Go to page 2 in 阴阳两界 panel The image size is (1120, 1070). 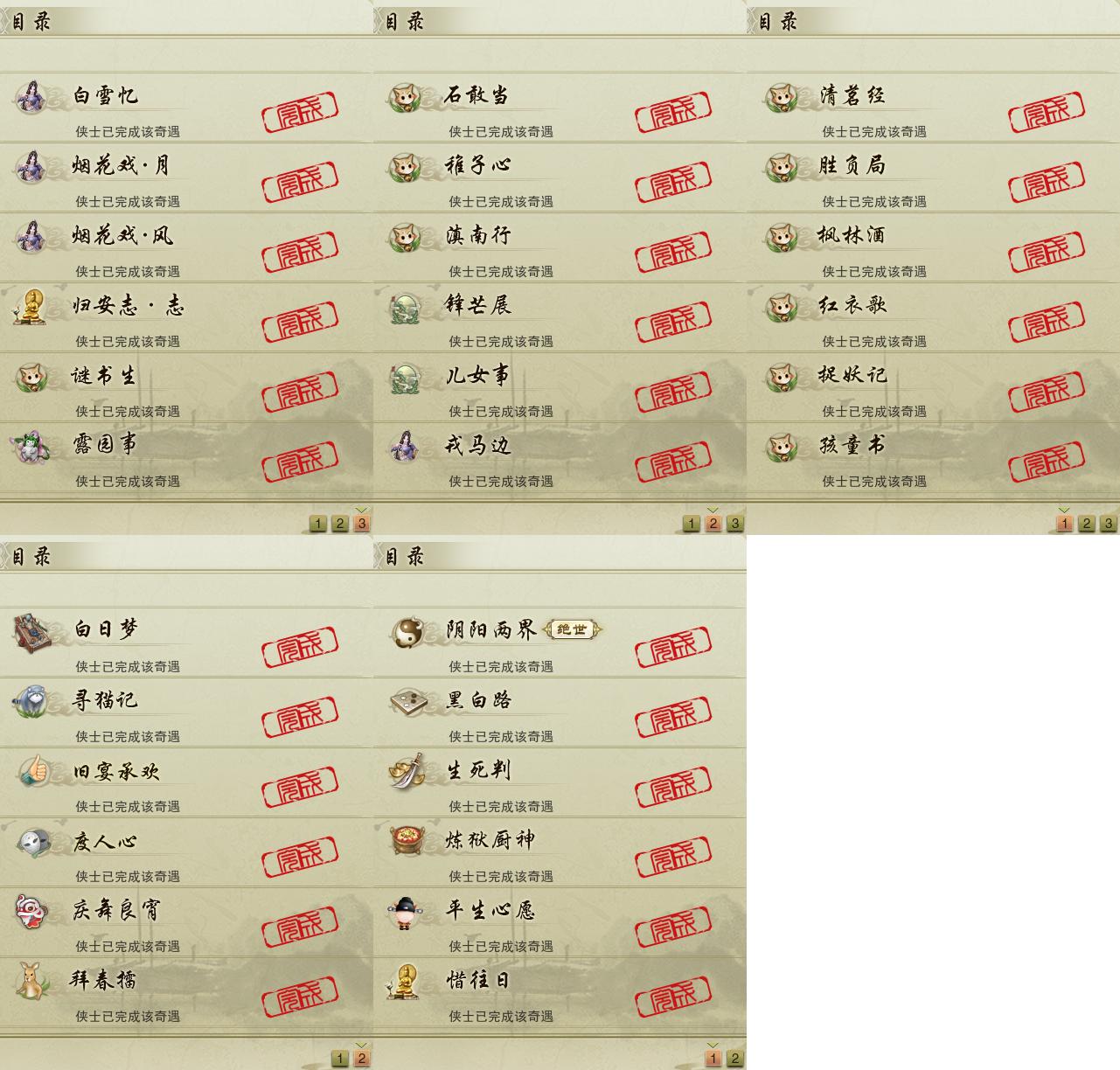tap(735, 1059)
